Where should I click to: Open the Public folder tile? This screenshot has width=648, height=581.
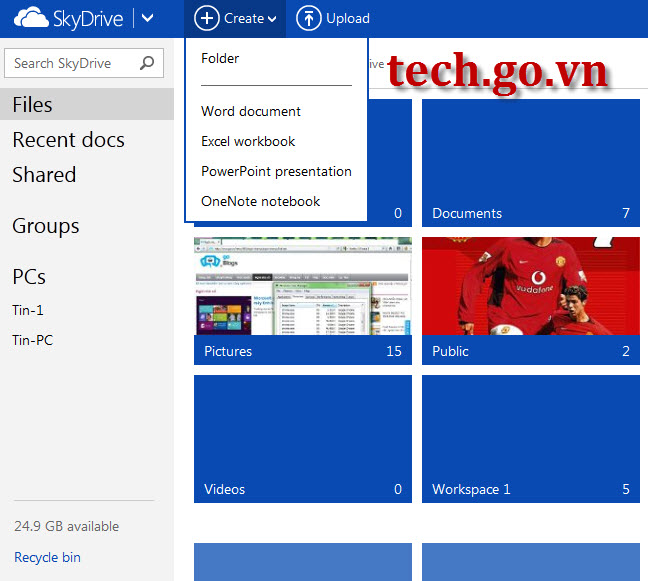tap(531, 301)
